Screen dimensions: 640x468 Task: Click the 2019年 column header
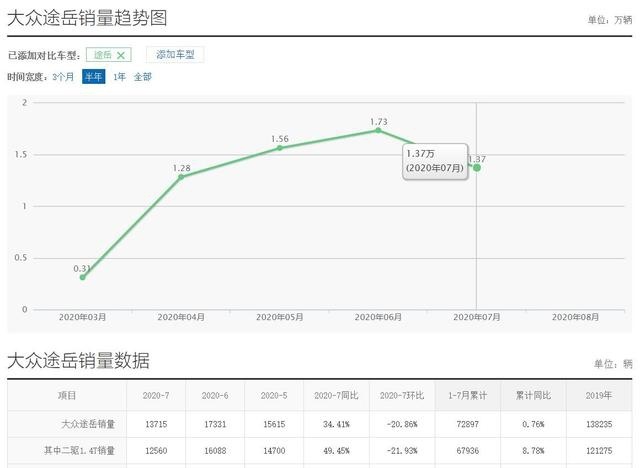tap(599, 395)
